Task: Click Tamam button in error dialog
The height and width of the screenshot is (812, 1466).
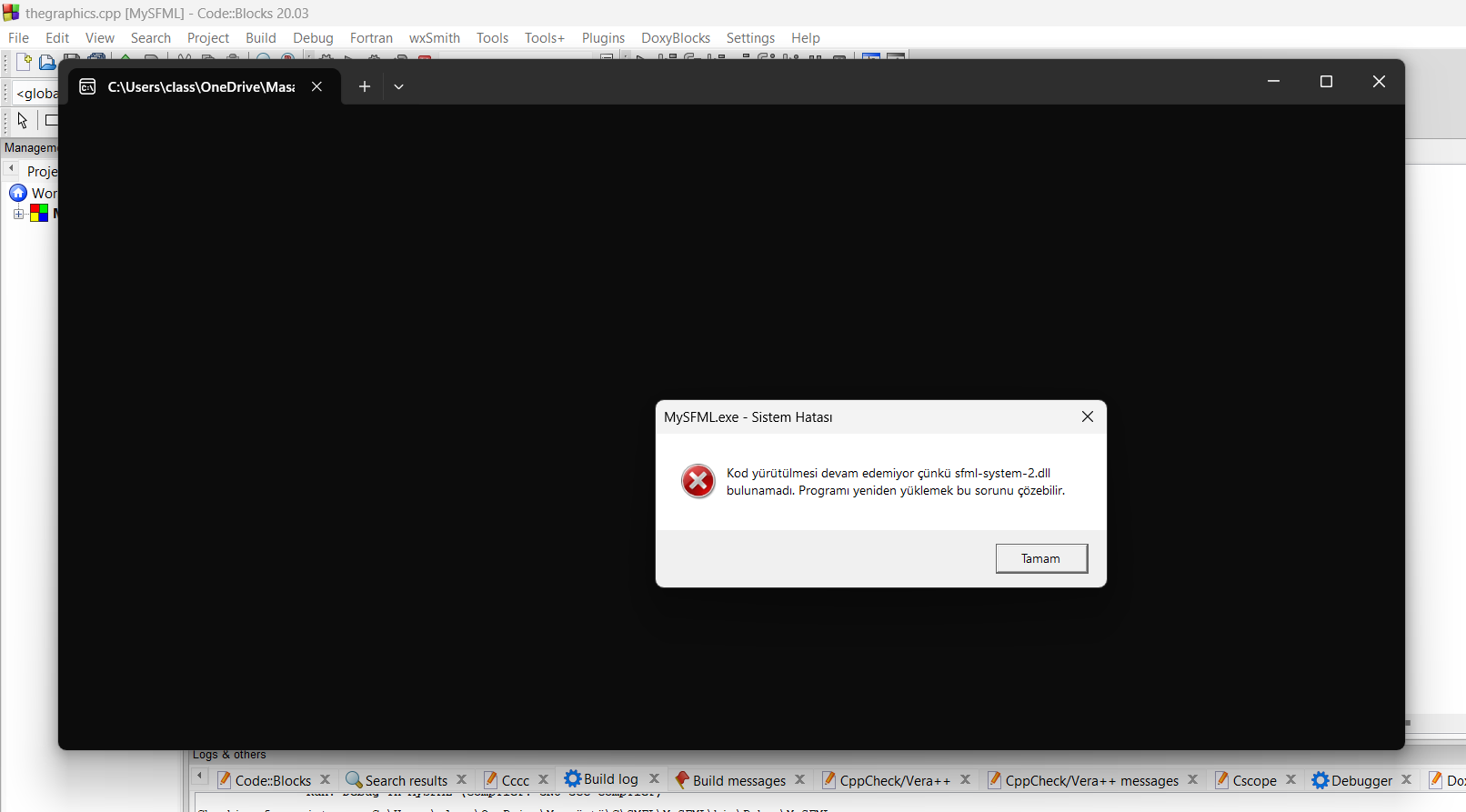Action: click(1041, 558)
